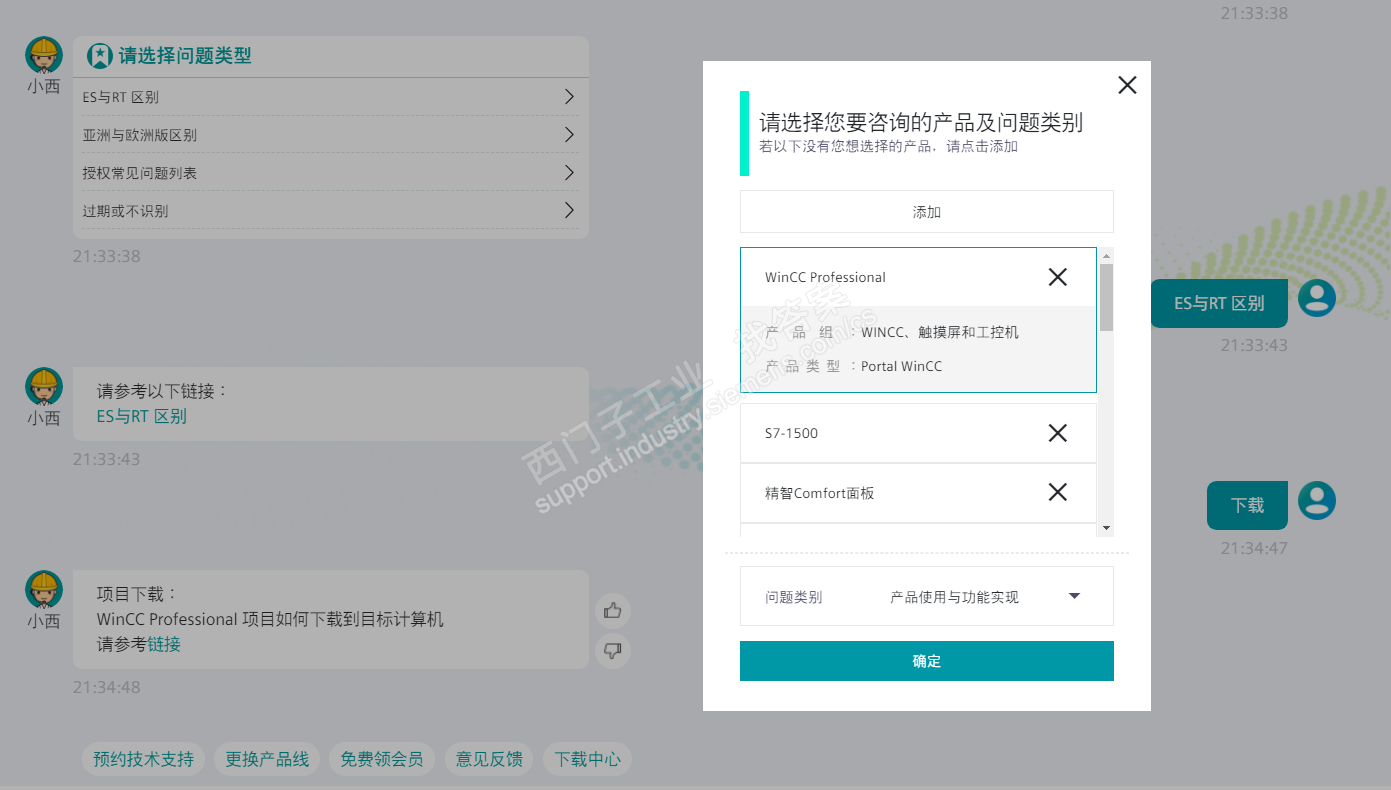The width and height of the screenshot is (1391, 790).
Task: Confirm selection with the 确定 button
Action: click(927, 661)
